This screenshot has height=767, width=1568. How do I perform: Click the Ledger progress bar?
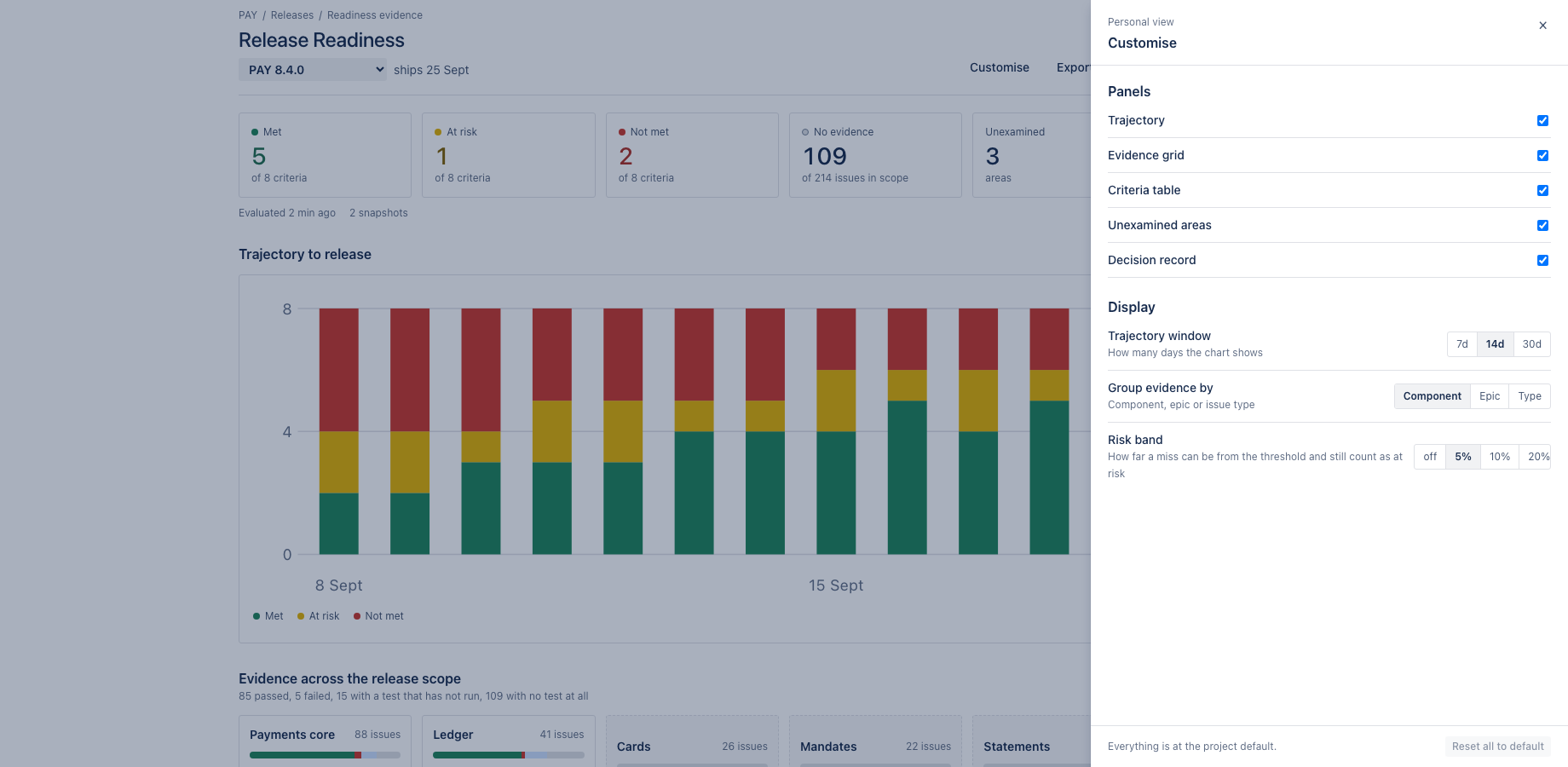tap(509, 755)
